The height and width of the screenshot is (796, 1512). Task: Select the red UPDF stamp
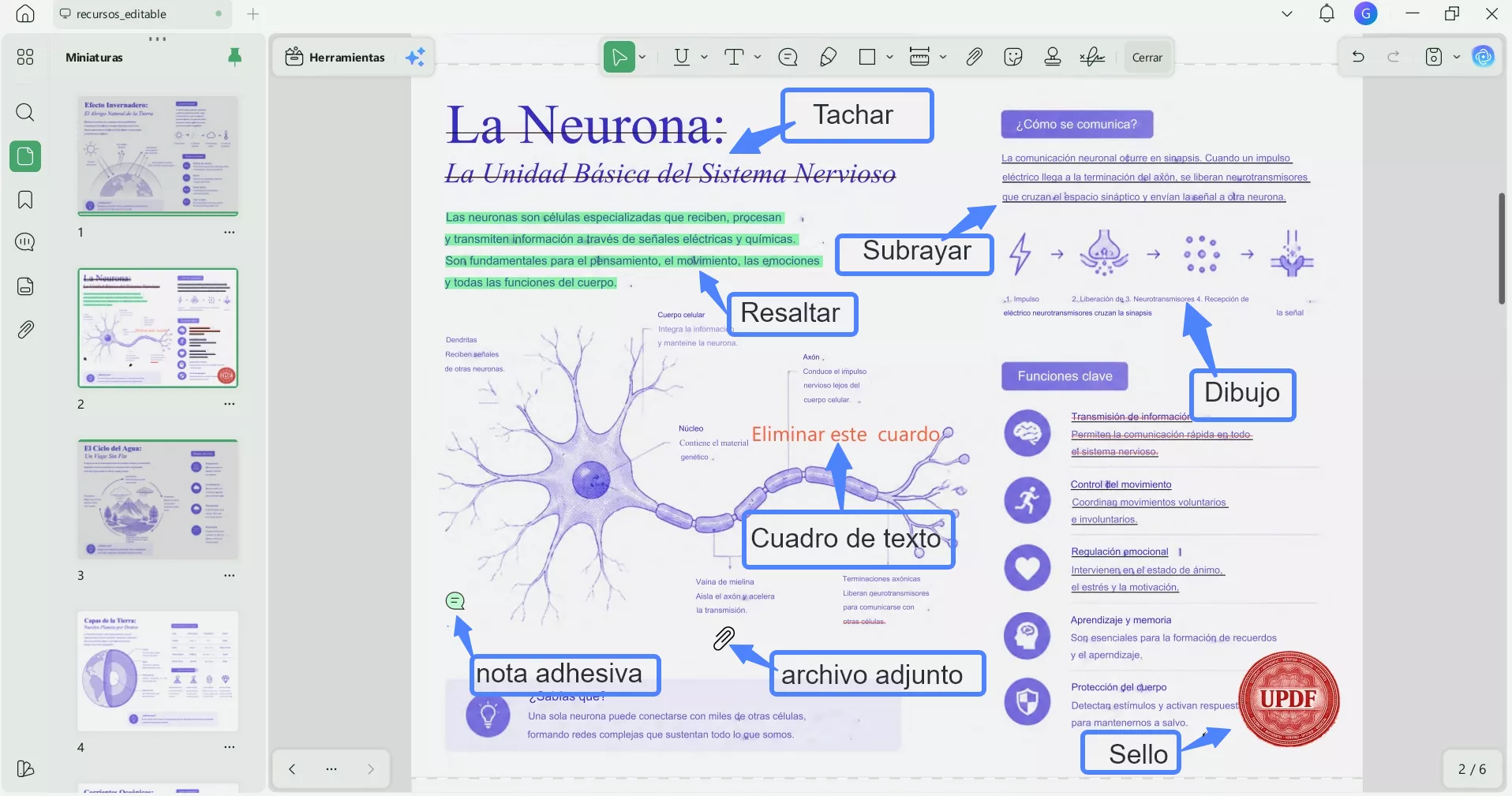coord(1289,699)
